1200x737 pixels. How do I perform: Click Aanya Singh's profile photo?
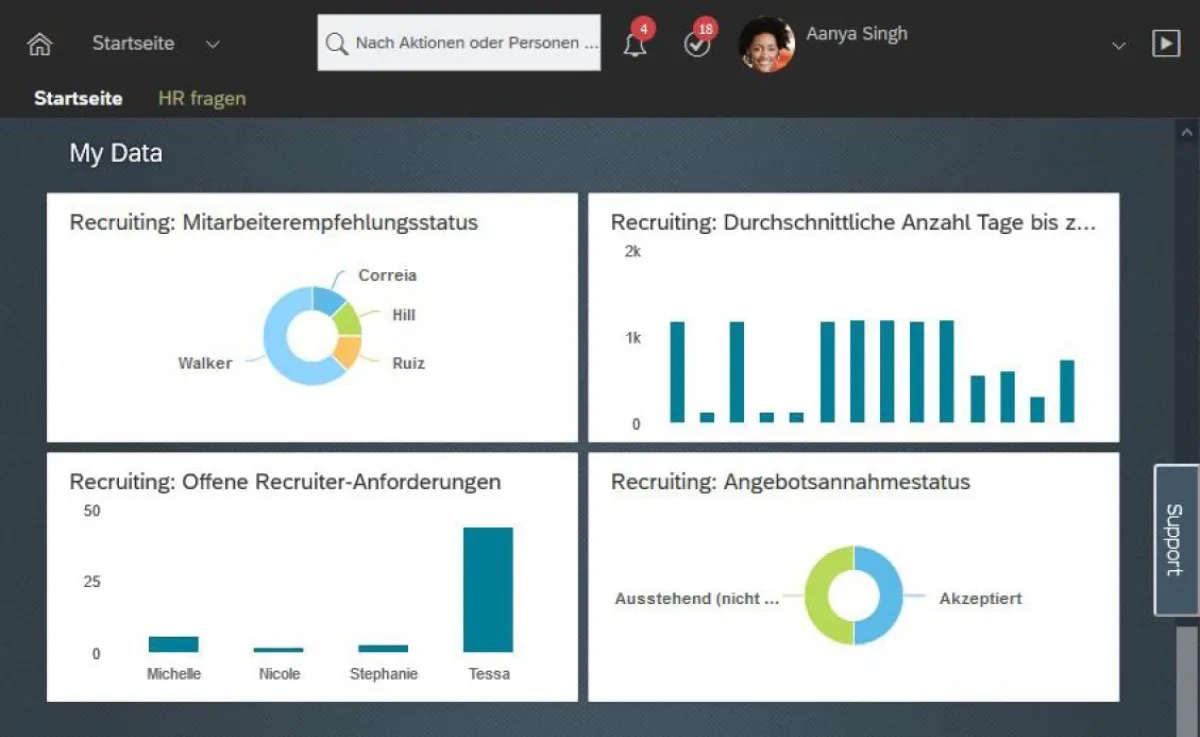point(767,44)
